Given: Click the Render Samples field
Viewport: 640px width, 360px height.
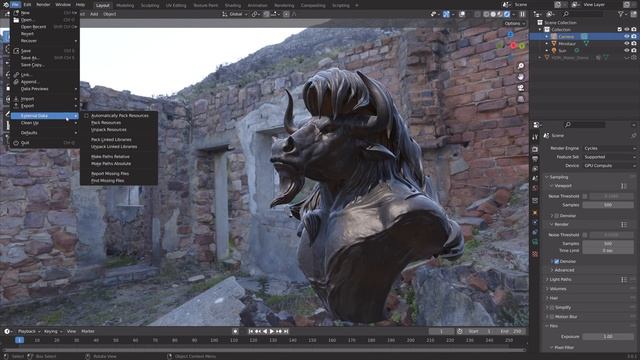Looking at the screenshot, I should tap(607, 244).
